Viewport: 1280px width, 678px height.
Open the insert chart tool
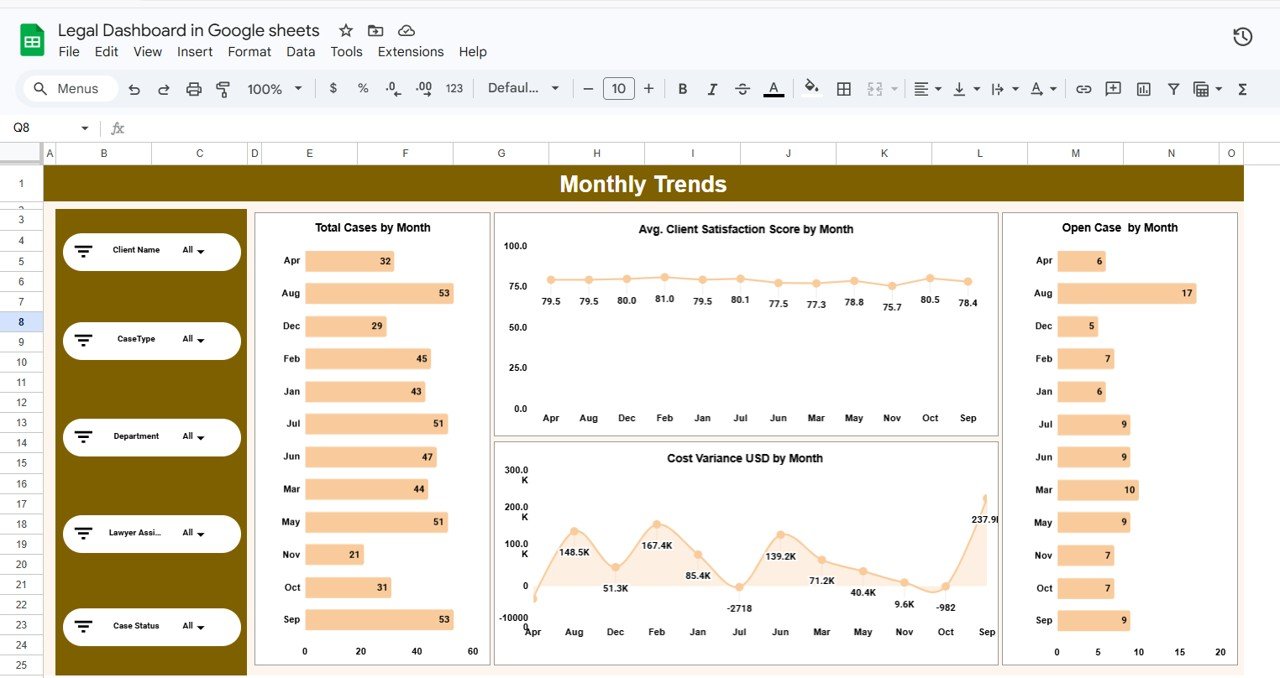point(1143,88)
